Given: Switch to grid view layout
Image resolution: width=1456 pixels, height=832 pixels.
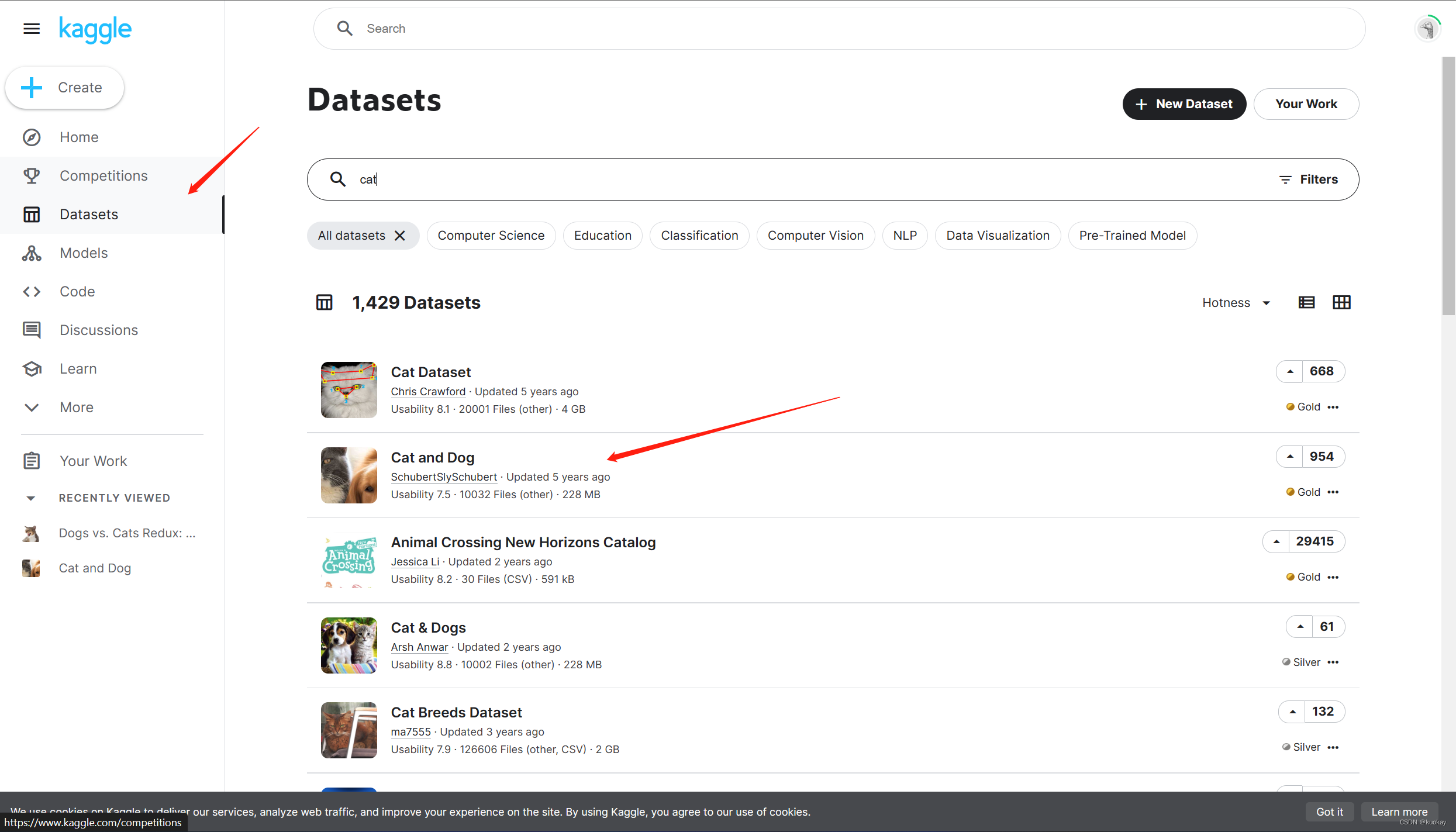Looking at the screenshot, I should click(1341, 302).
